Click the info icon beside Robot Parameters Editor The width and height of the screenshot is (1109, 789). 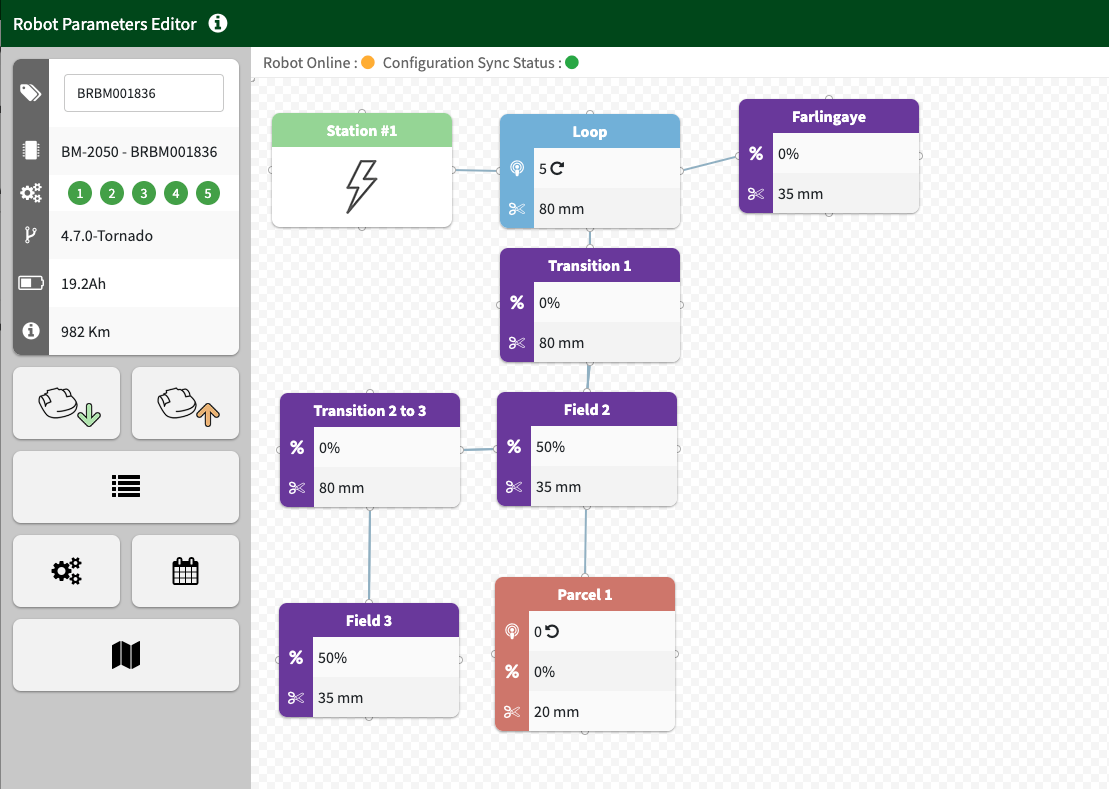point(219,23)
